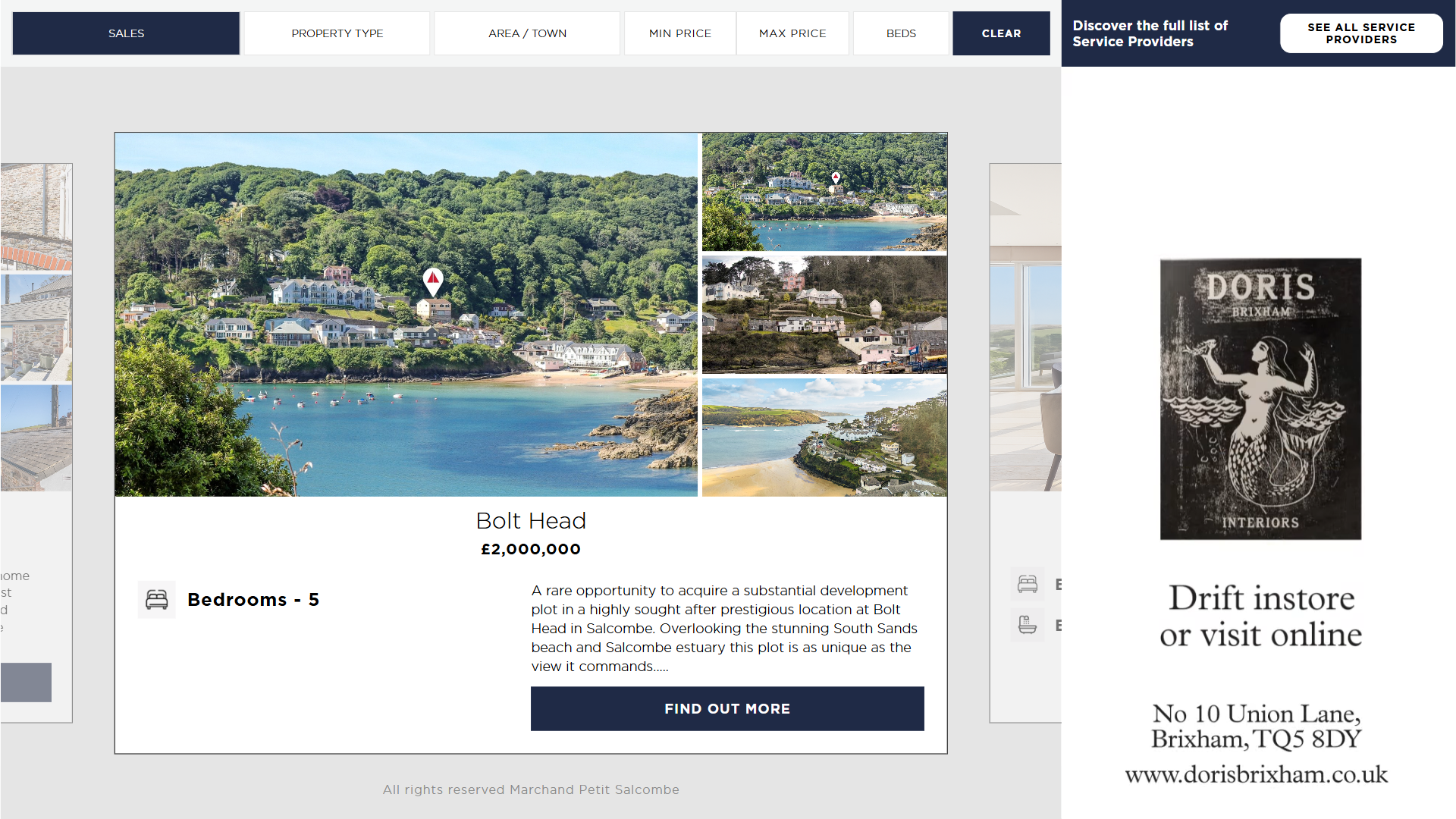Open the hillside houses thumbnail photo
Screen dimensions: 1456x819
pos(824,315)
